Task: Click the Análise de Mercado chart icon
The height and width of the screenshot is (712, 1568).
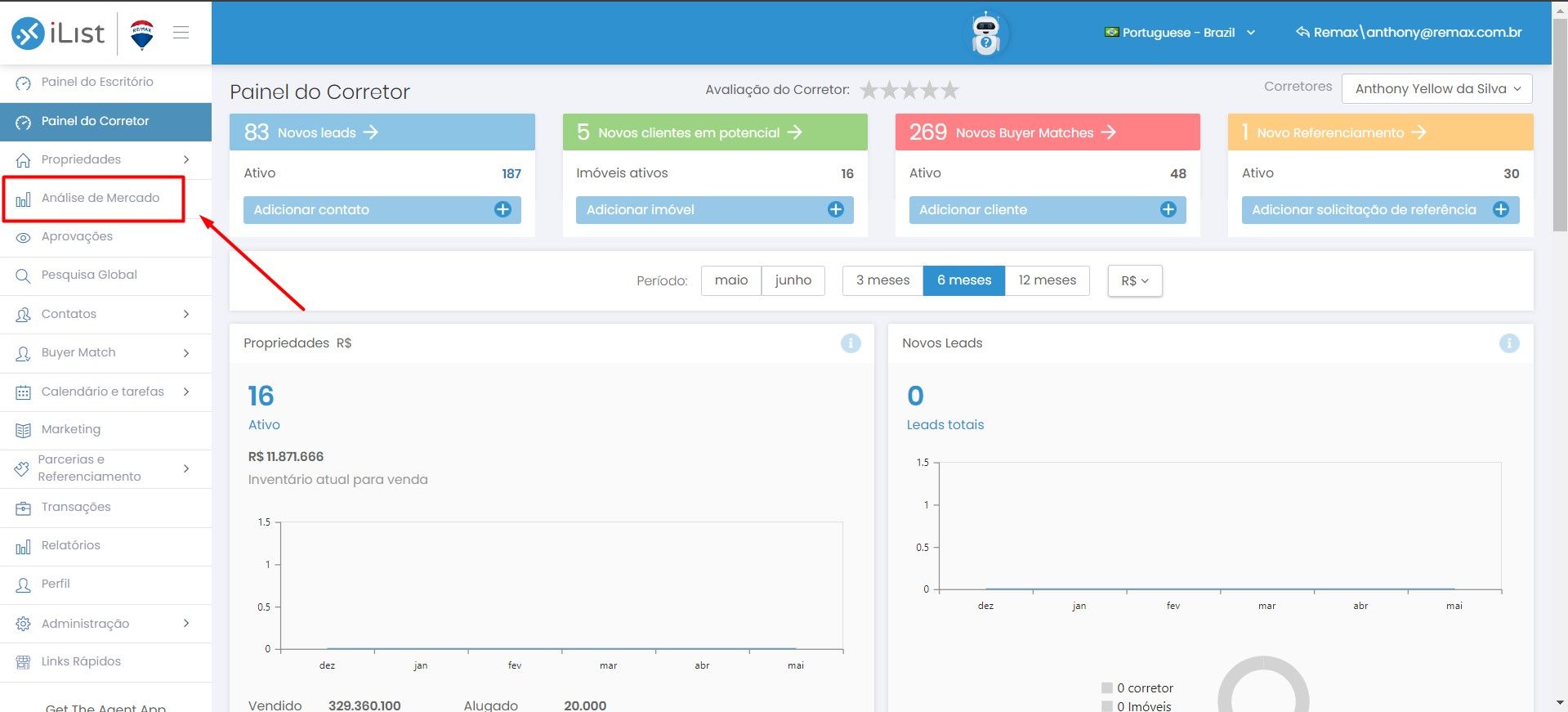Action: pyautogui.click(x=24, y=199)
